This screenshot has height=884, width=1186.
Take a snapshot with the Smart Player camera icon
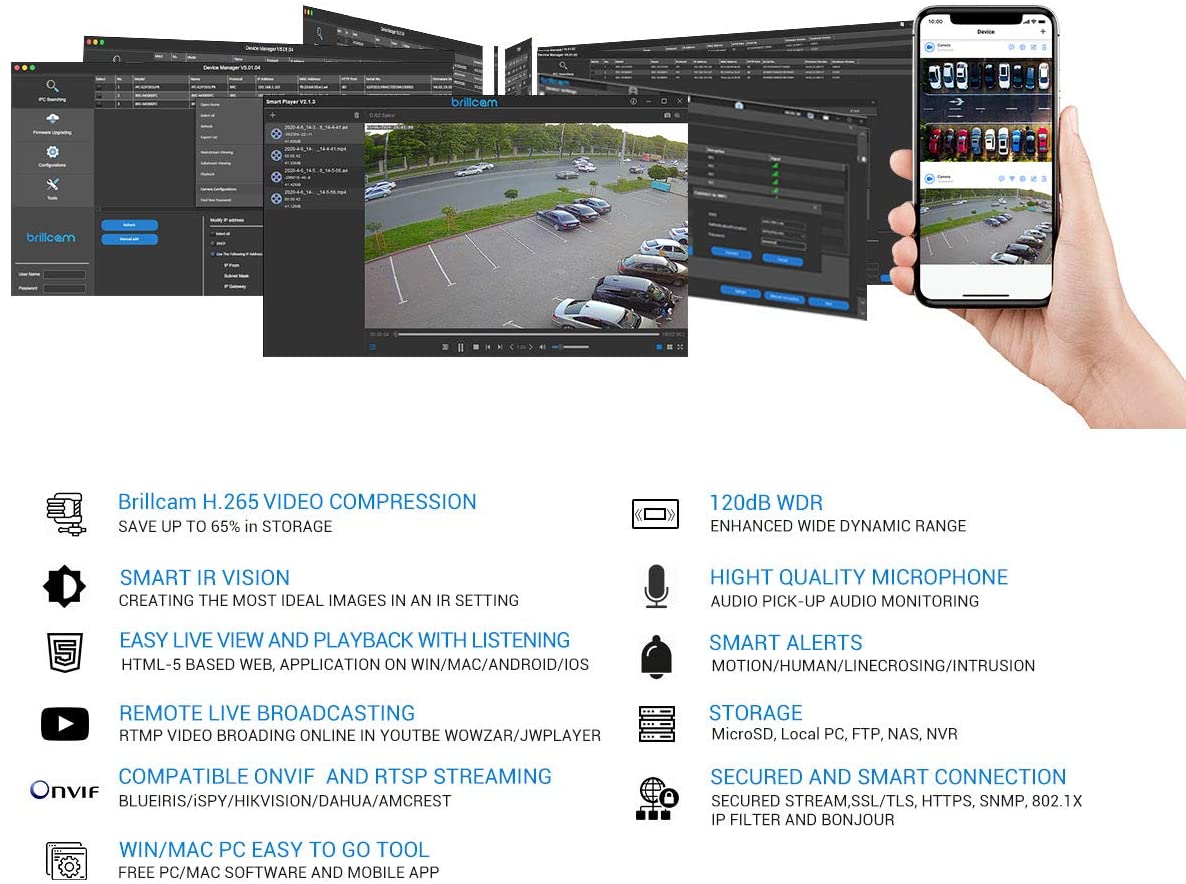667,116
